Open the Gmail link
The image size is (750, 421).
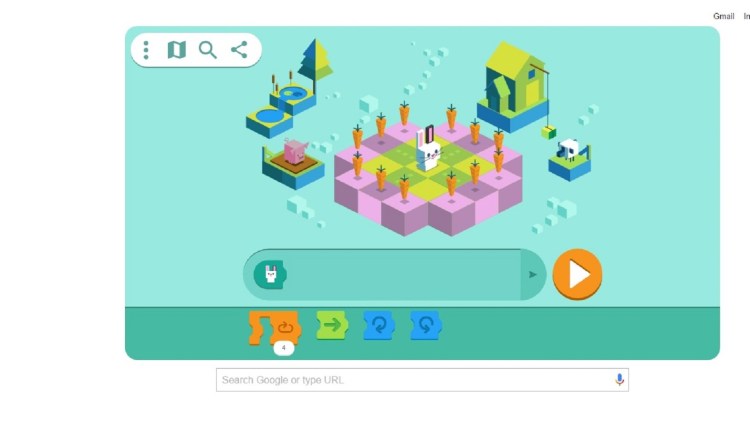723,16
